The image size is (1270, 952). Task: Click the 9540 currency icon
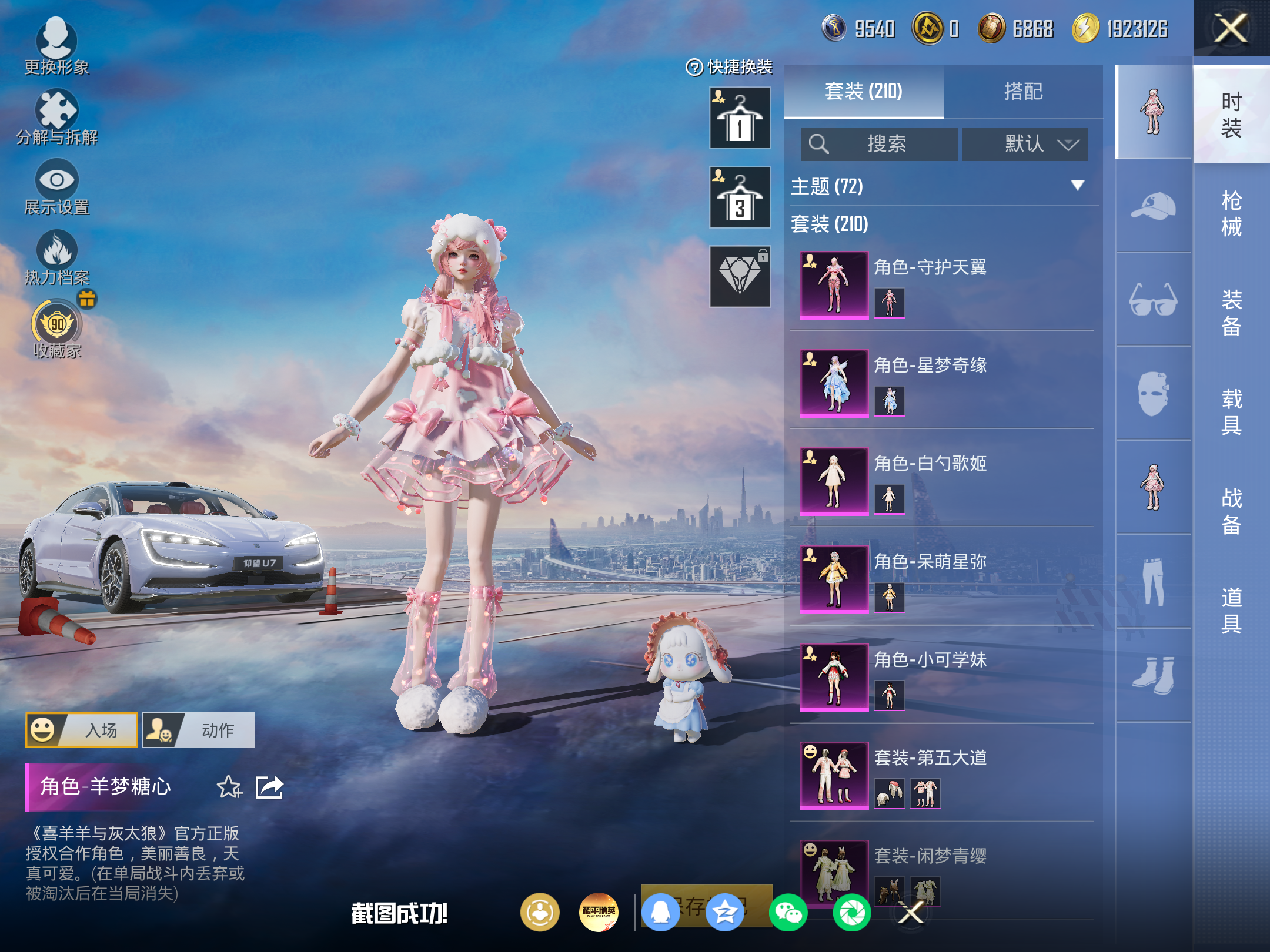(834, 28)
